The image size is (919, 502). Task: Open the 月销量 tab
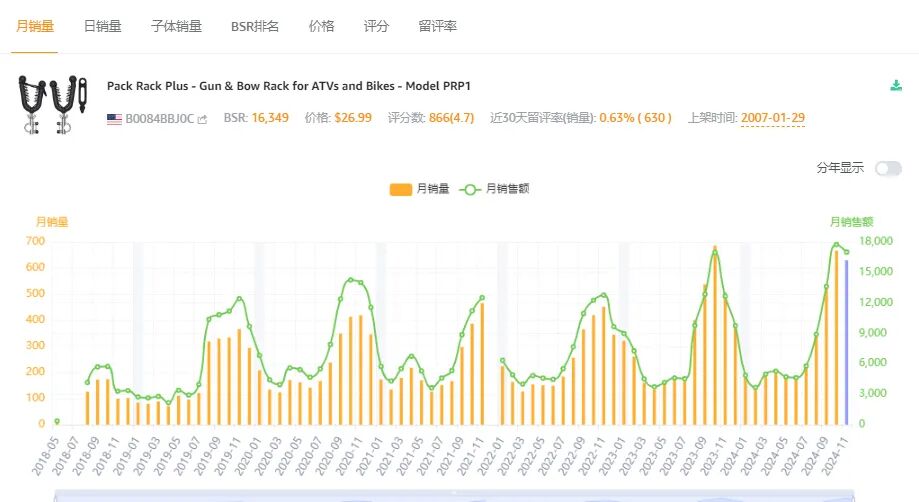35,26
